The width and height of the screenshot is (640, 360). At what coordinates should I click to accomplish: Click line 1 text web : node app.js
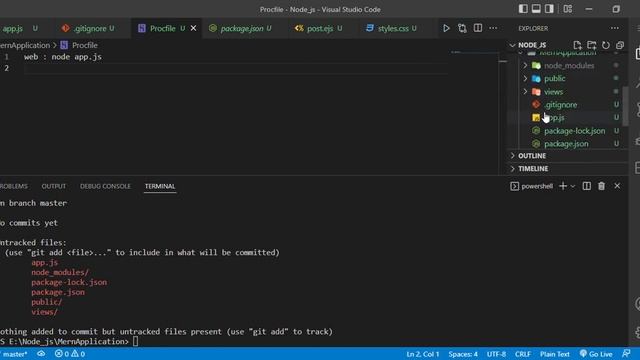(62, 57)
